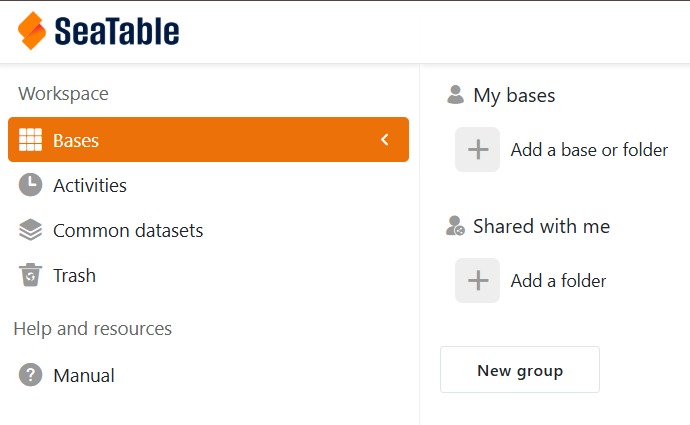Click the shared-user icon beside Shared with me
The width and height of the screenshot is (690, 425).
click(455, 226)
